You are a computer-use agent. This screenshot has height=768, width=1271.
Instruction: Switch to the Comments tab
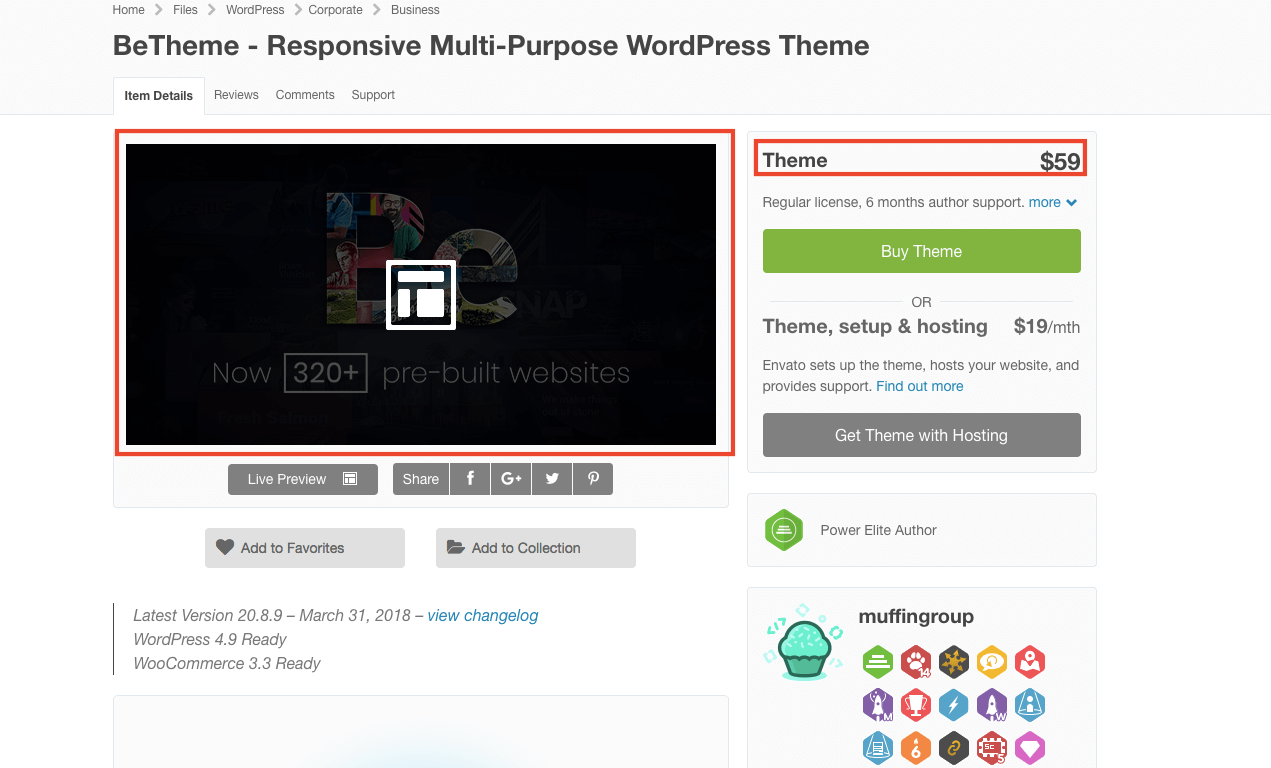coord(305,95)
